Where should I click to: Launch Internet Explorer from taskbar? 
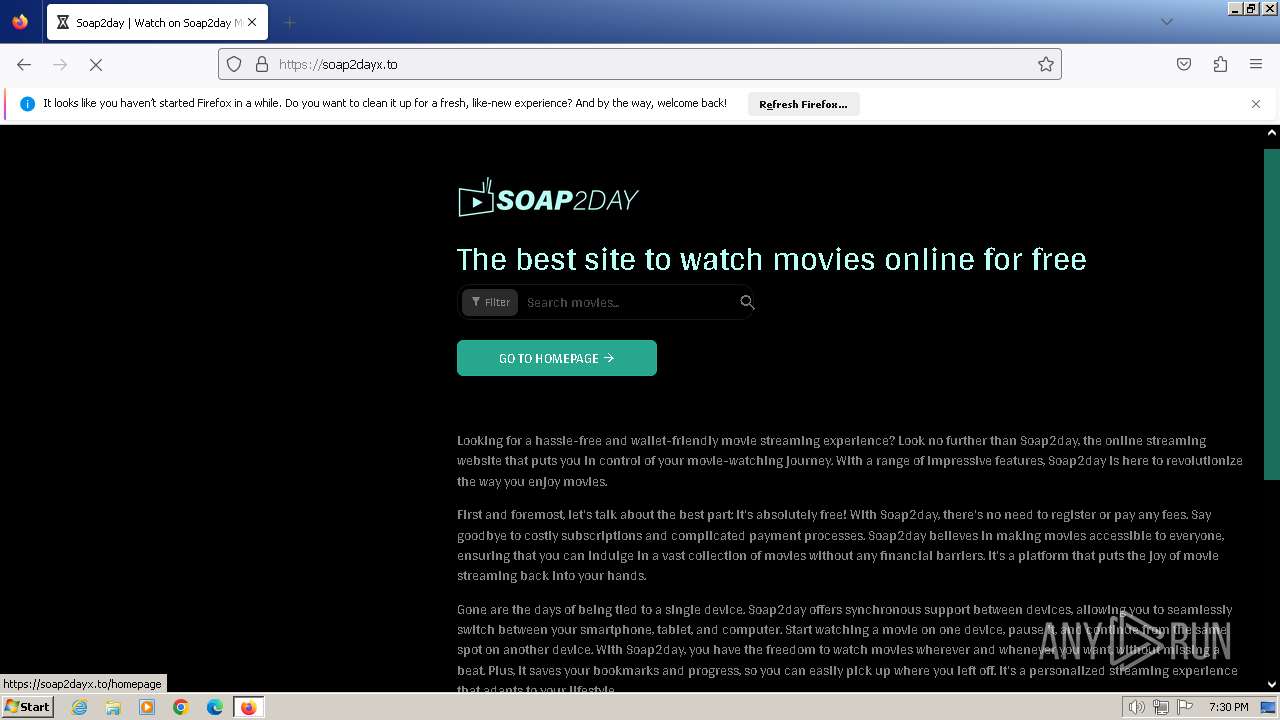(79, 707)
